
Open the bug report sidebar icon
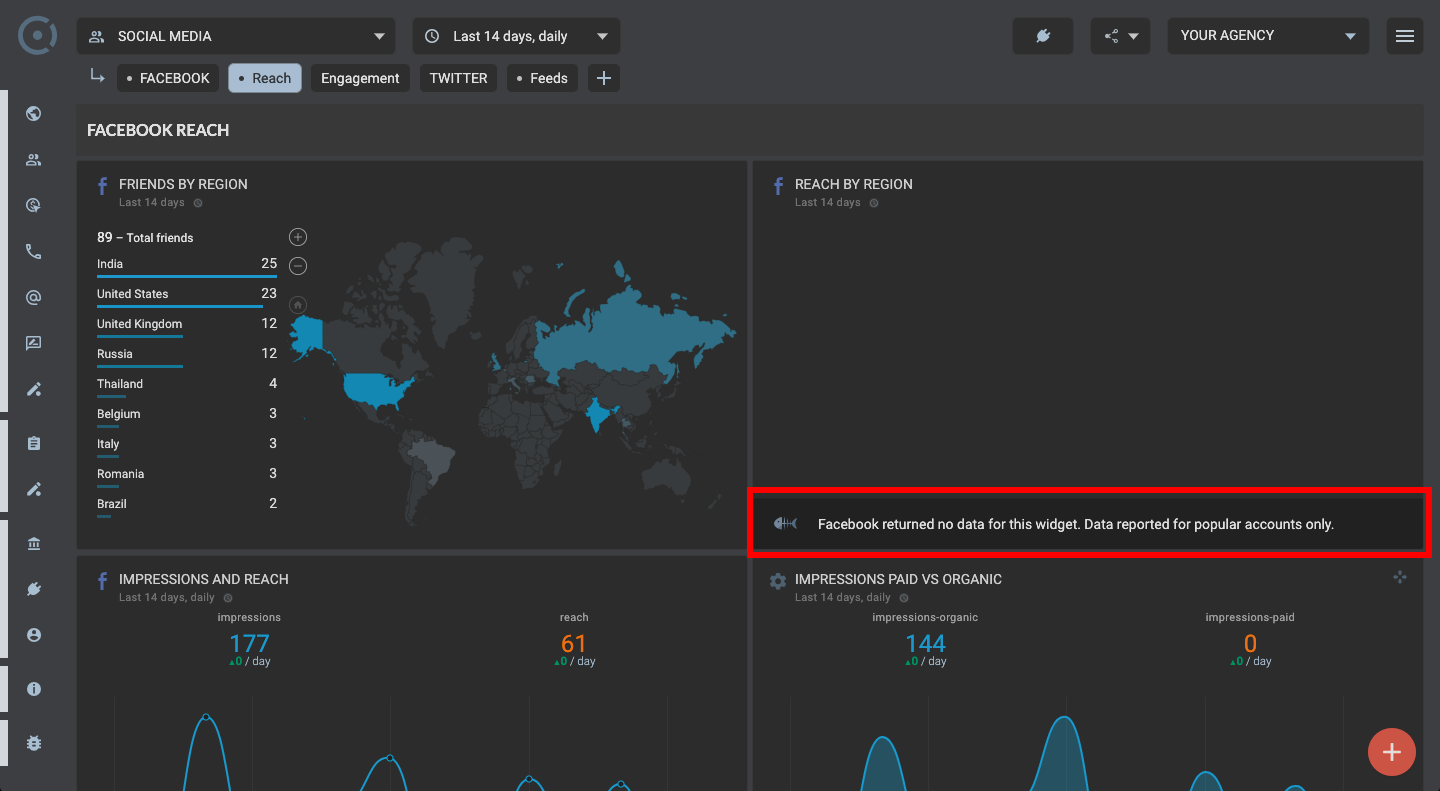click(34, 743)
